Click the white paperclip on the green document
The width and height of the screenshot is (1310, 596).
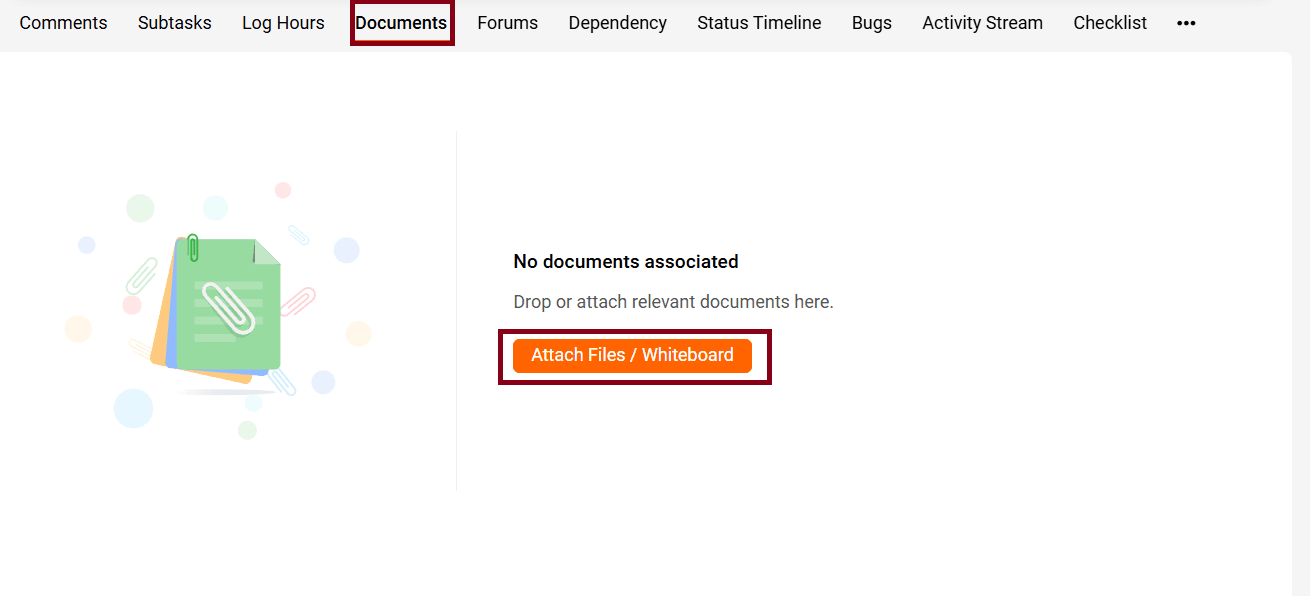click(229, 306)
